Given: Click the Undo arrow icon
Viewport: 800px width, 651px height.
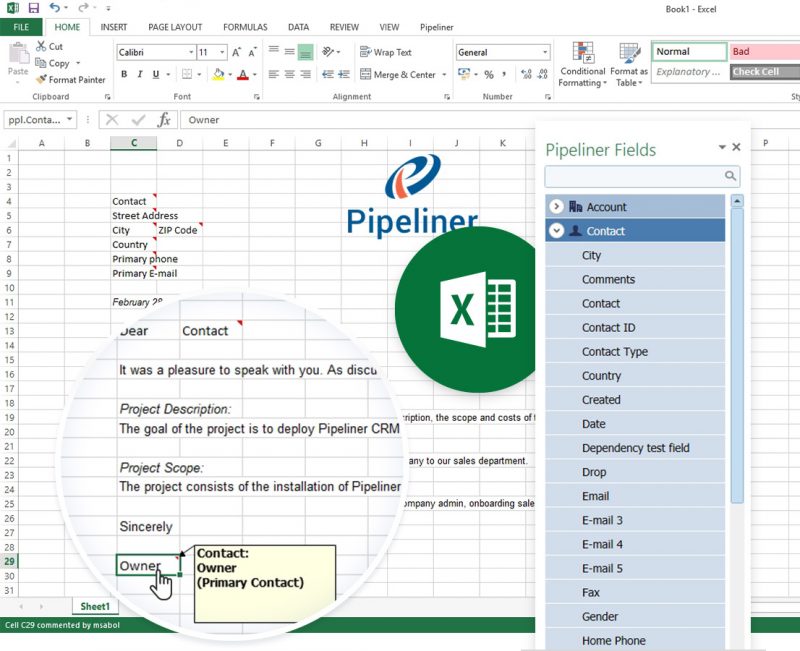Looking at the screenshot, I should point(55,8).
